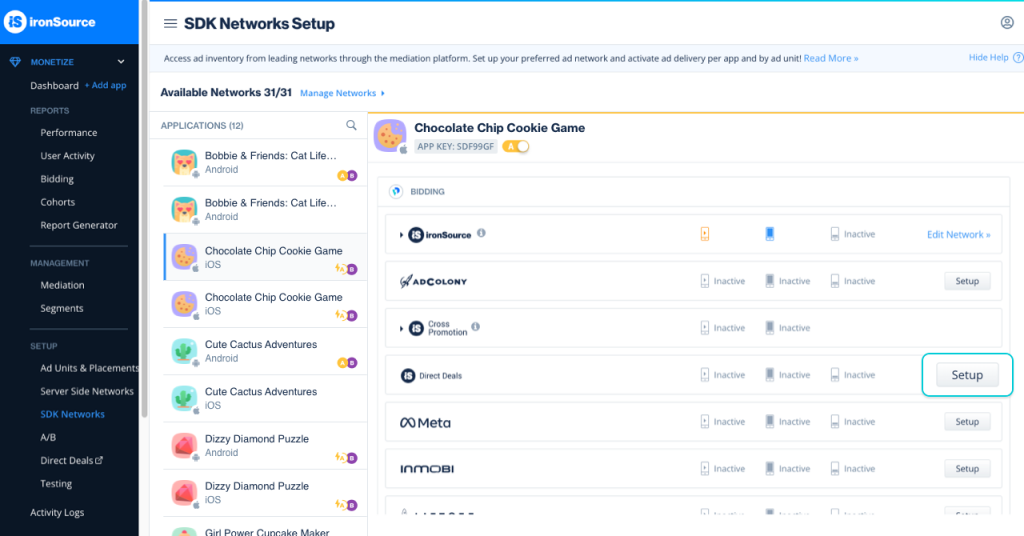The height and width of the screenshot is (536, 1024).
Task: Click the Setup button for Direct Deals
Action: [x=966, y=375]
